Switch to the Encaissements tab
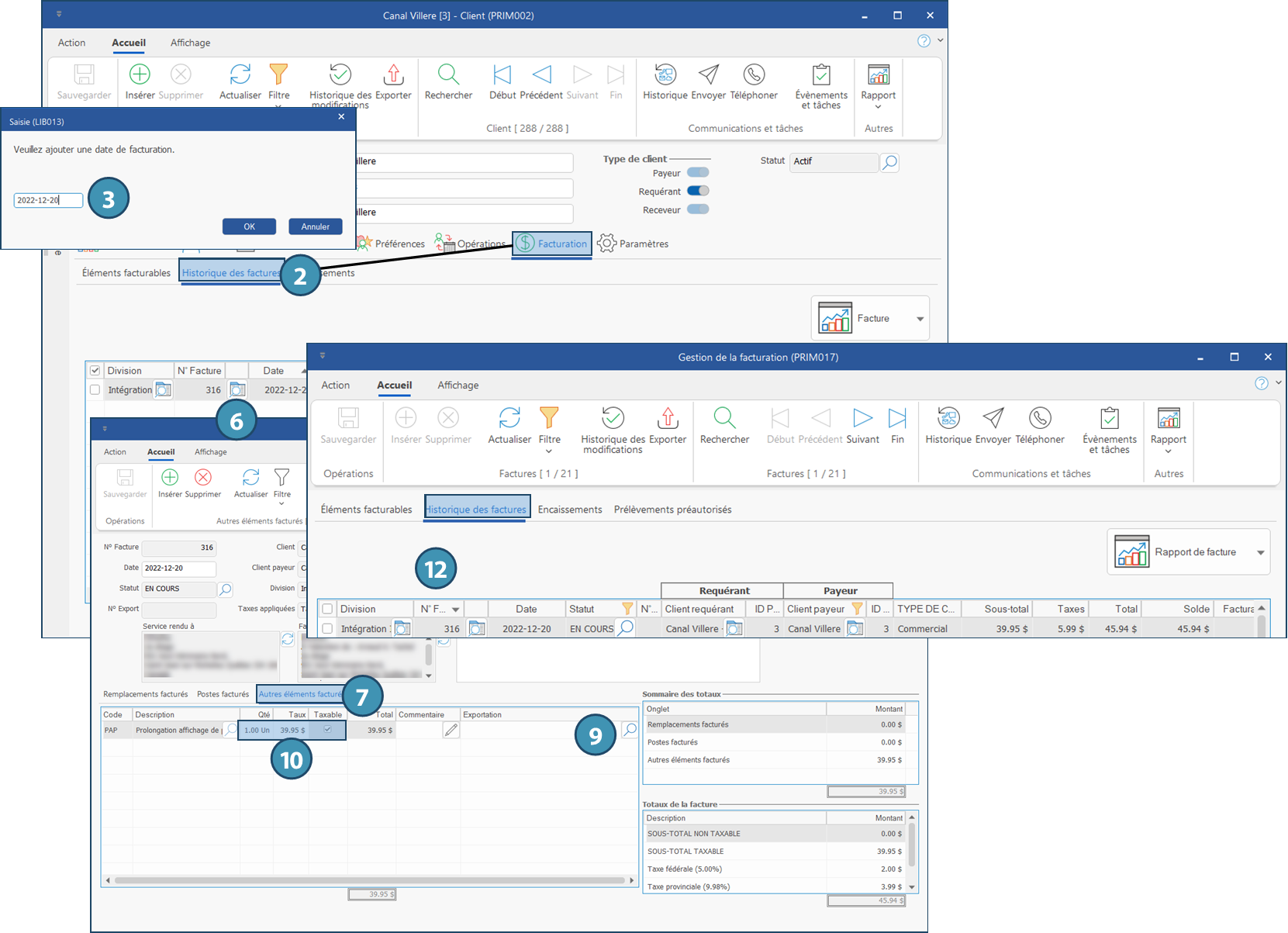Screen dimensions: 1288x933 (569, 510)
